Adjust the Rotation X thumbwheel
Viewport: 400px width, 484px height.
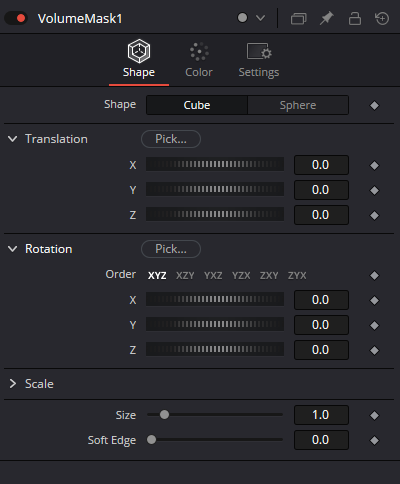pos(215,299)
